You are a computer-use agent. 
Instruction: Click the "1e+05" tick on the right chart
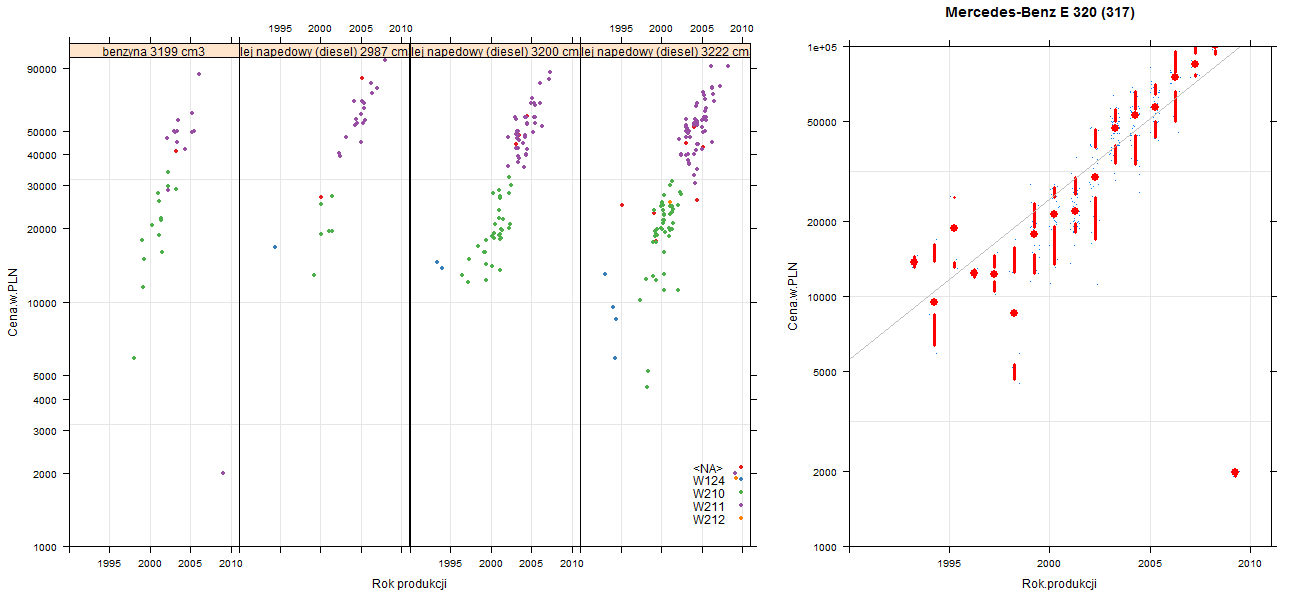pos(822,47)
